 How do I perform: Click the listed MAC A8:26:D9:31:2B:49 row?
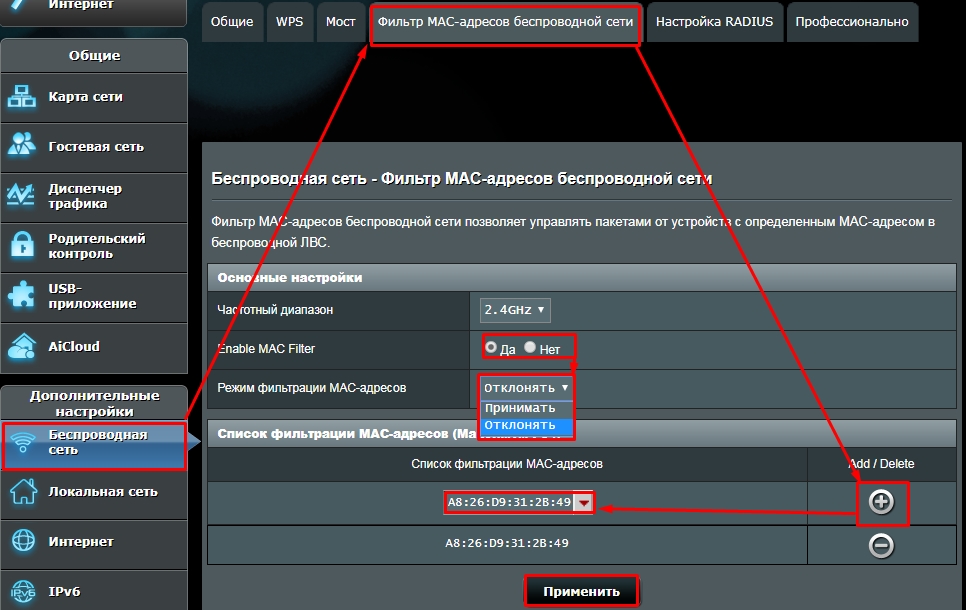tap(507, 543)
